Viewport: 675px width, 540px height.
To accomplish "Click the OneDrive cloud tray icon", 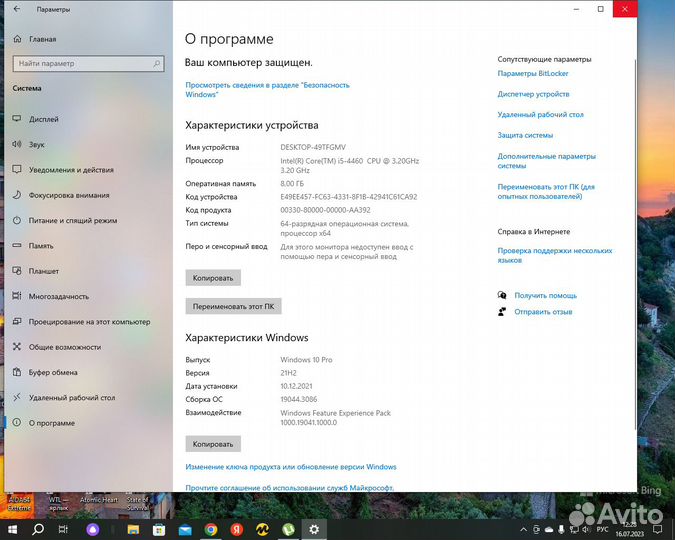I will (549, 529).
